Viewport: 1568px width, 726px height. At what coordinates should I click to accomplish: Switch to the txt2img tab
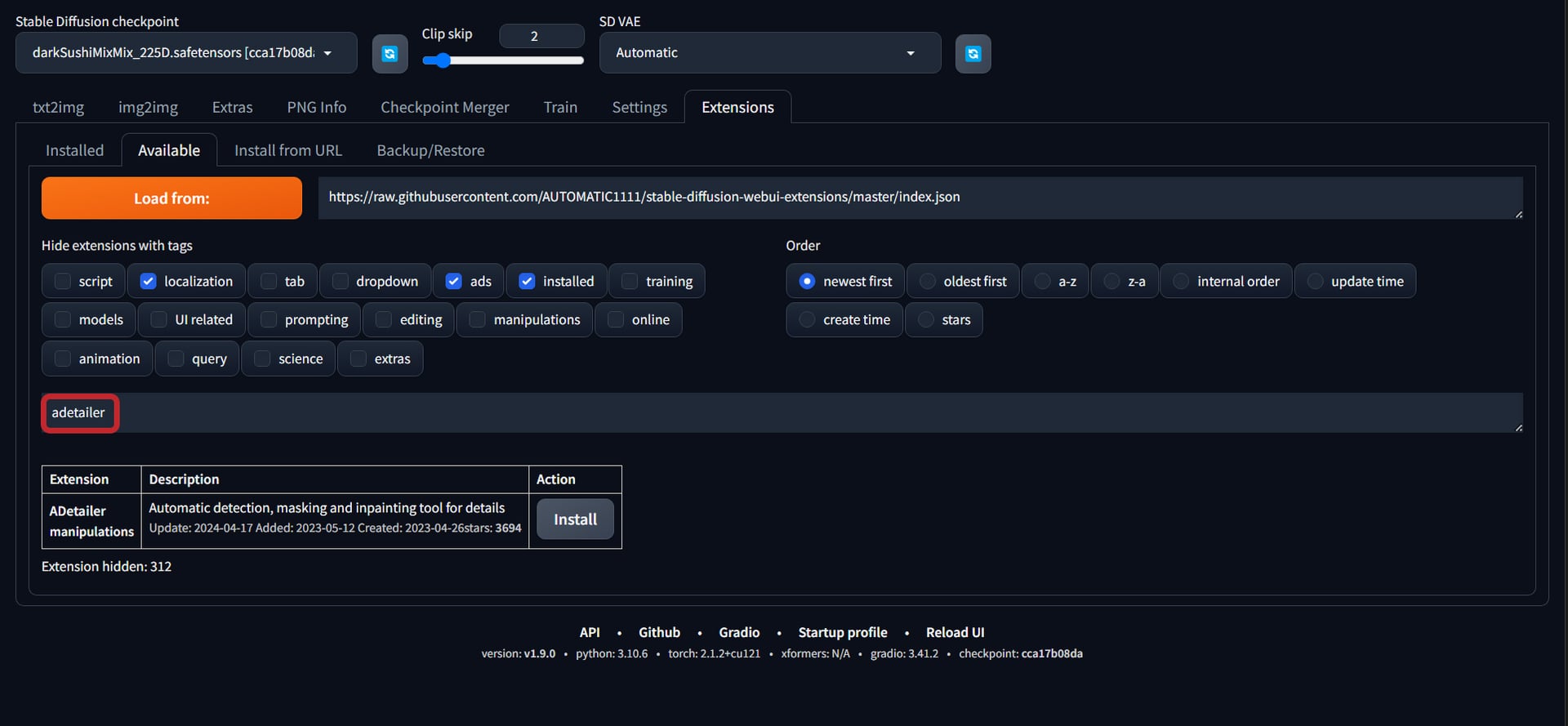click(x=58, y=107)
